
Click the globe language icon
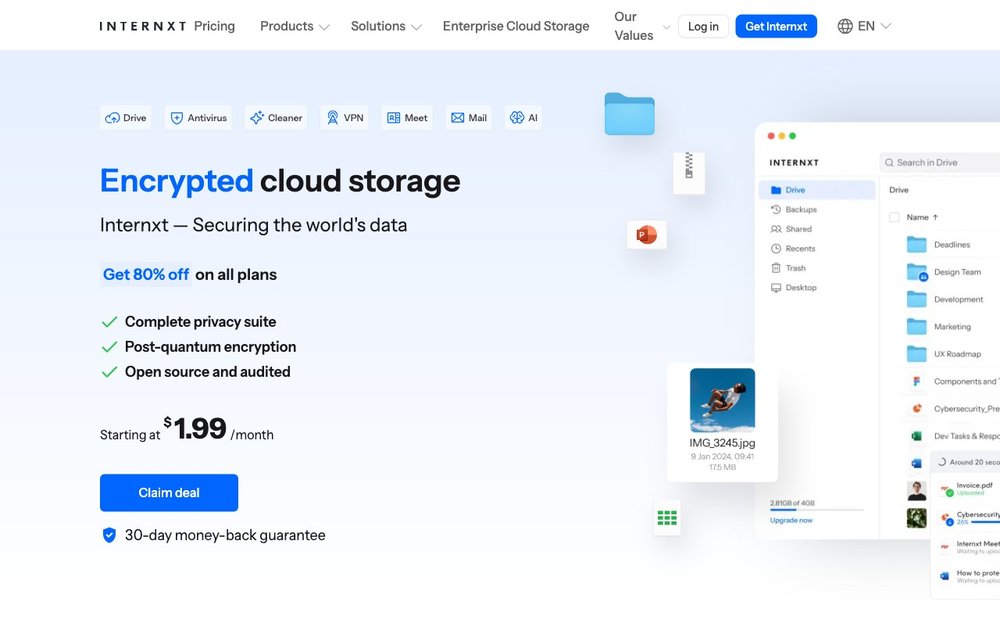pos(845,26)
